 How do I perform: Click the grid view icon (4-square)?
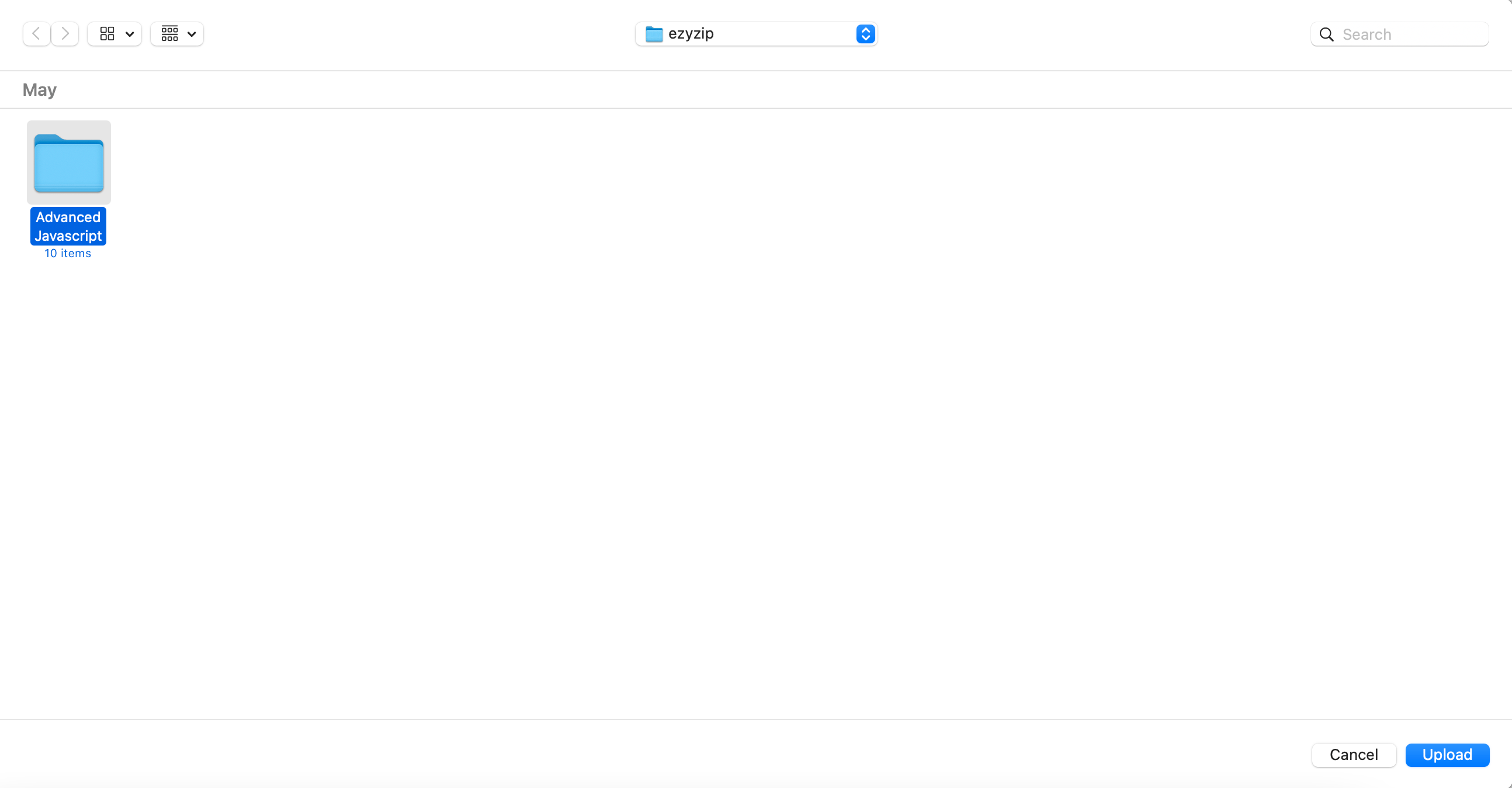108,34
